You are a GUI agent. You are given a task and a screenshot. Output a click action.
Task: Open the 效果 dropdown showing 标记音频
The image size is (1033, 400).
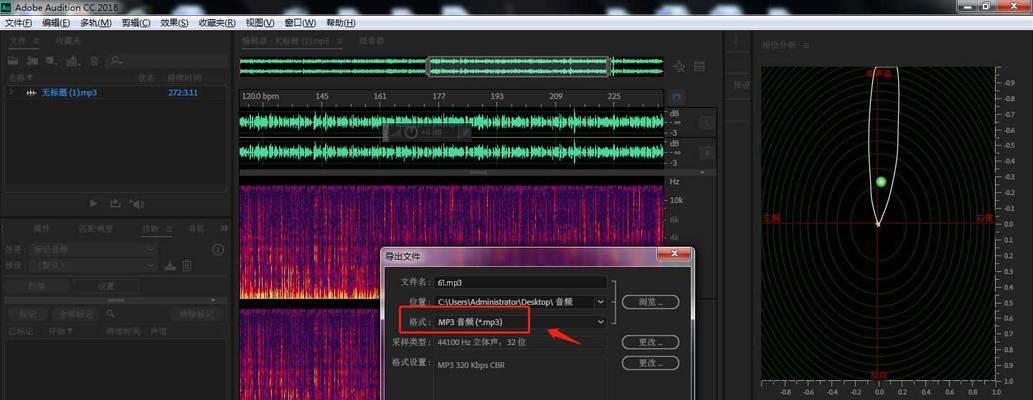pyautogui.click(x=96, y=249)
